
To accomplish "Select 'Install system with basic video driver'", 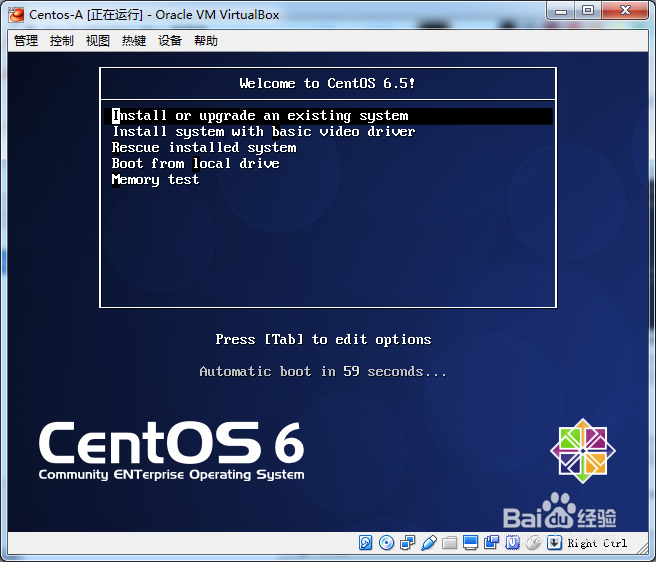I will point(264,132).
